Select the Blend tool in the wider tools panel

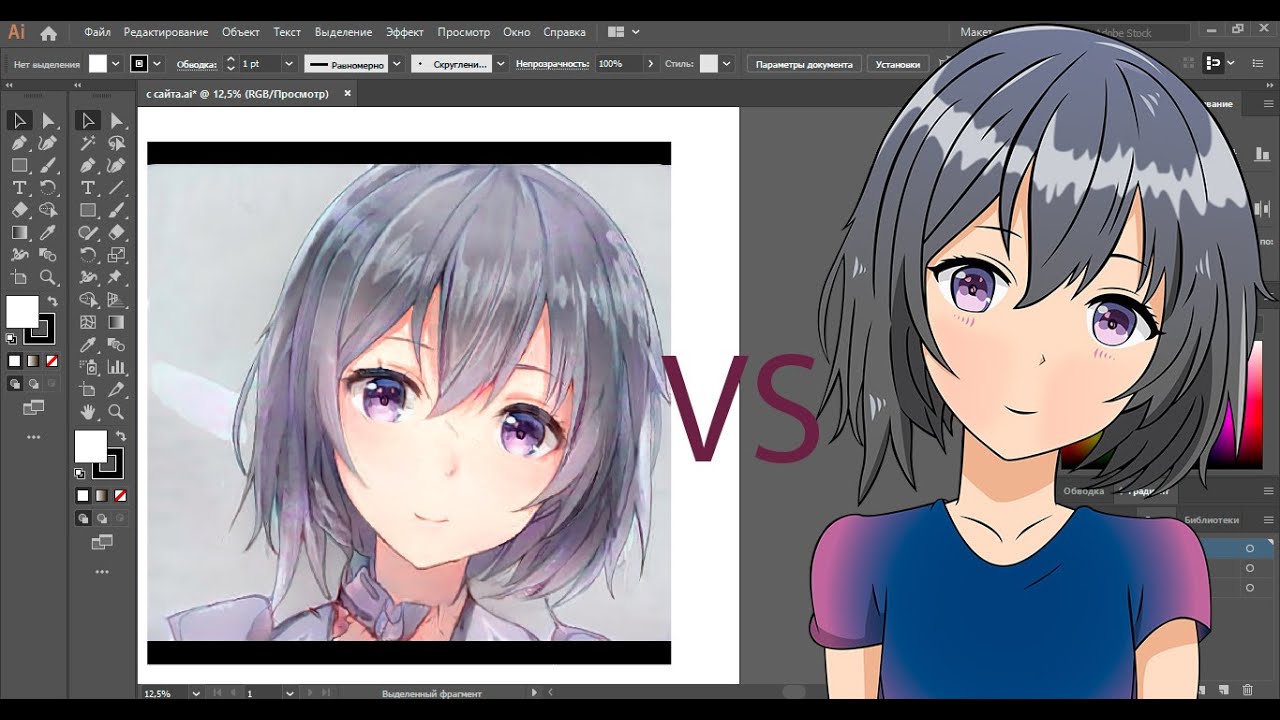pyautogui.click(x=116, y=345)
